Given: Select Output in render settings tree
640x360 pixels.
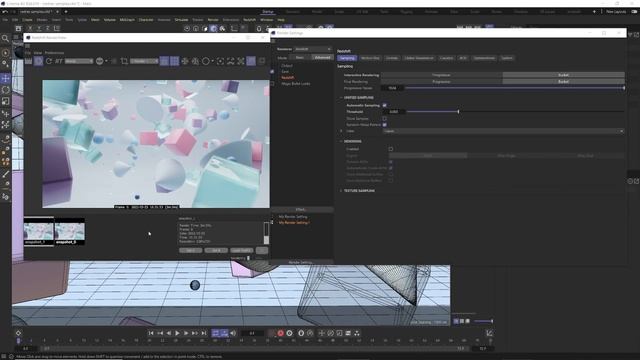Looking at the screenshot, I should (x=287, y=65).
